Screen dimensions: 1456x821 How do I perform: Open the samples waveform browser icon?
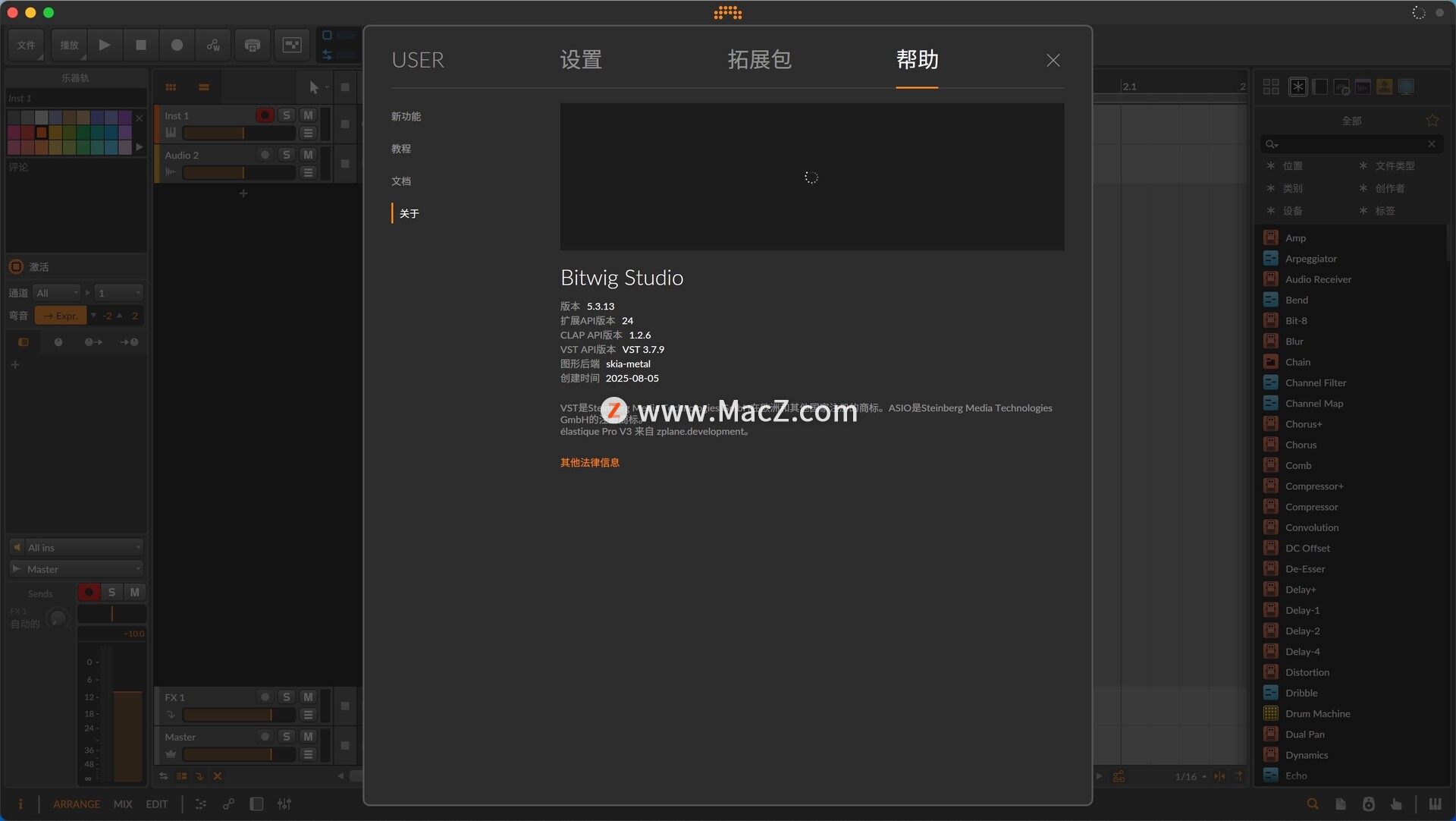tap(1363, 87)
